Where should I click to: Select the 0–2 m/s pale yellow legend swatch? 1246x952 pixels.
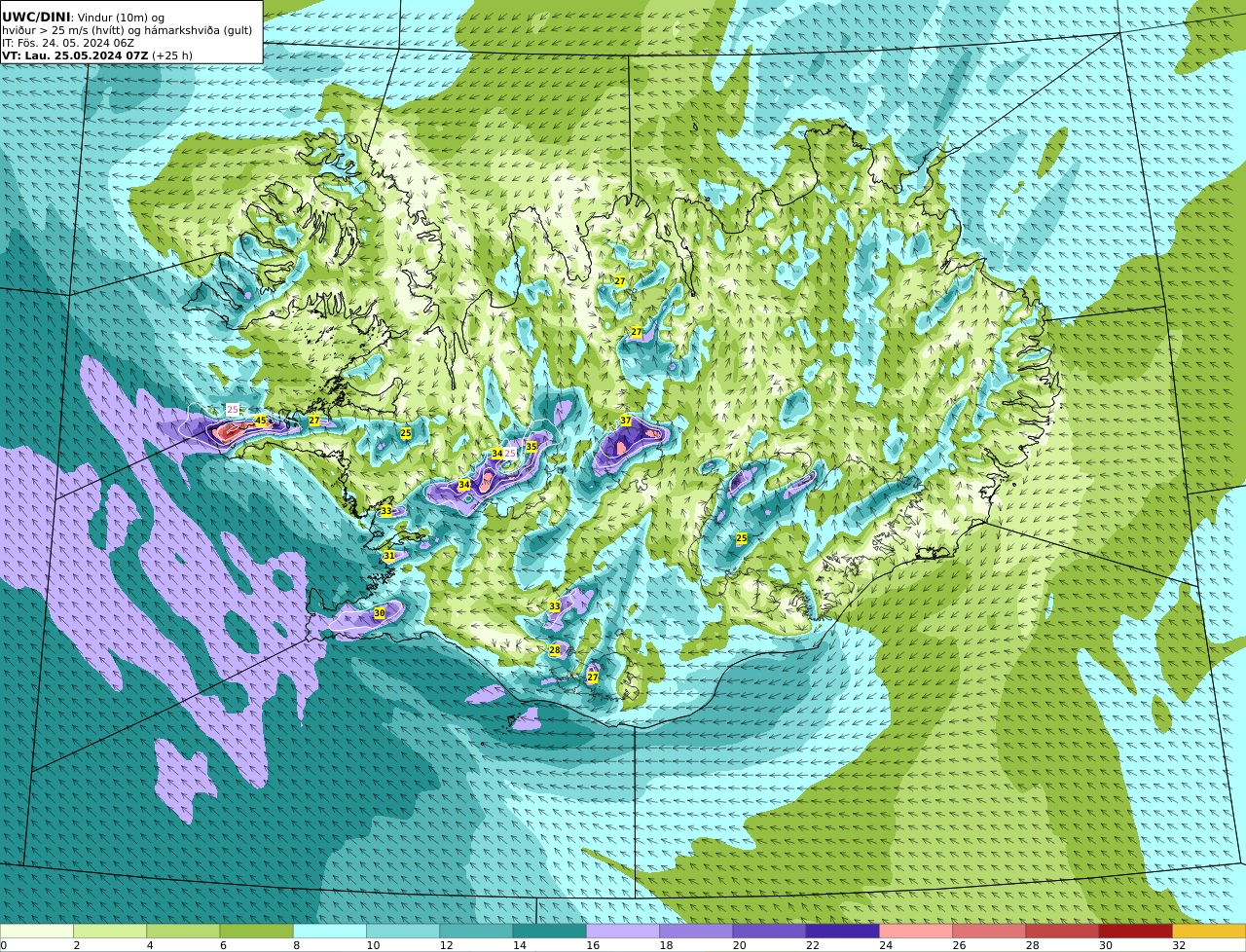(36, 932)
